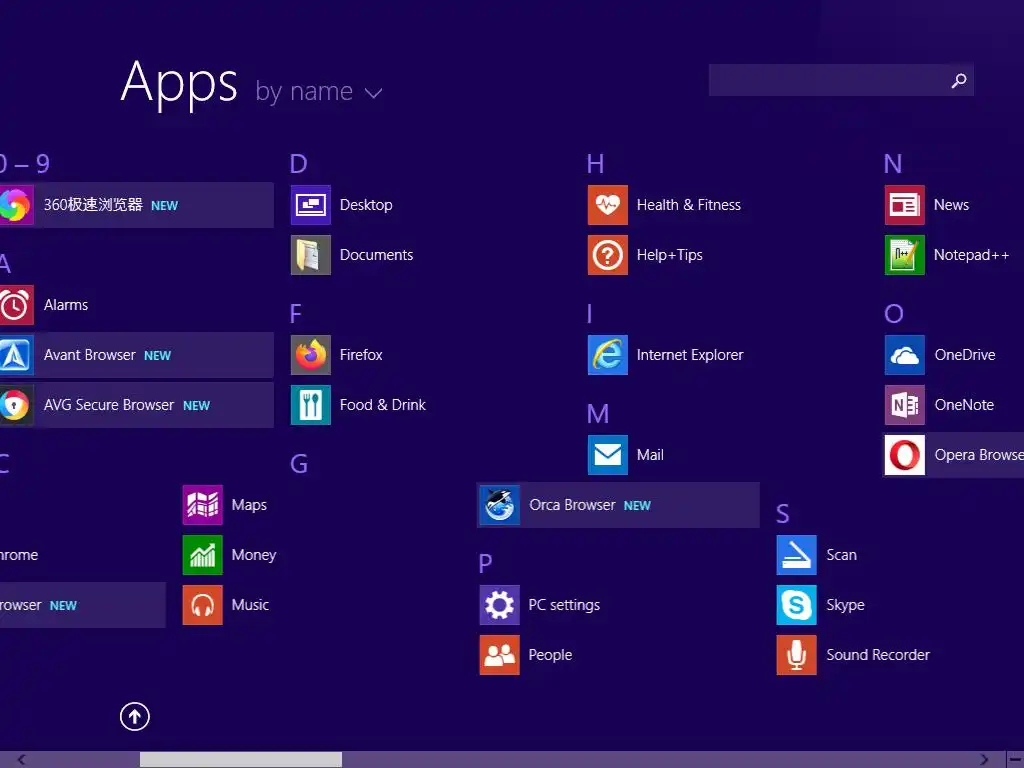
Task: Open the Music headphones icon
Action: pos(203,605)
